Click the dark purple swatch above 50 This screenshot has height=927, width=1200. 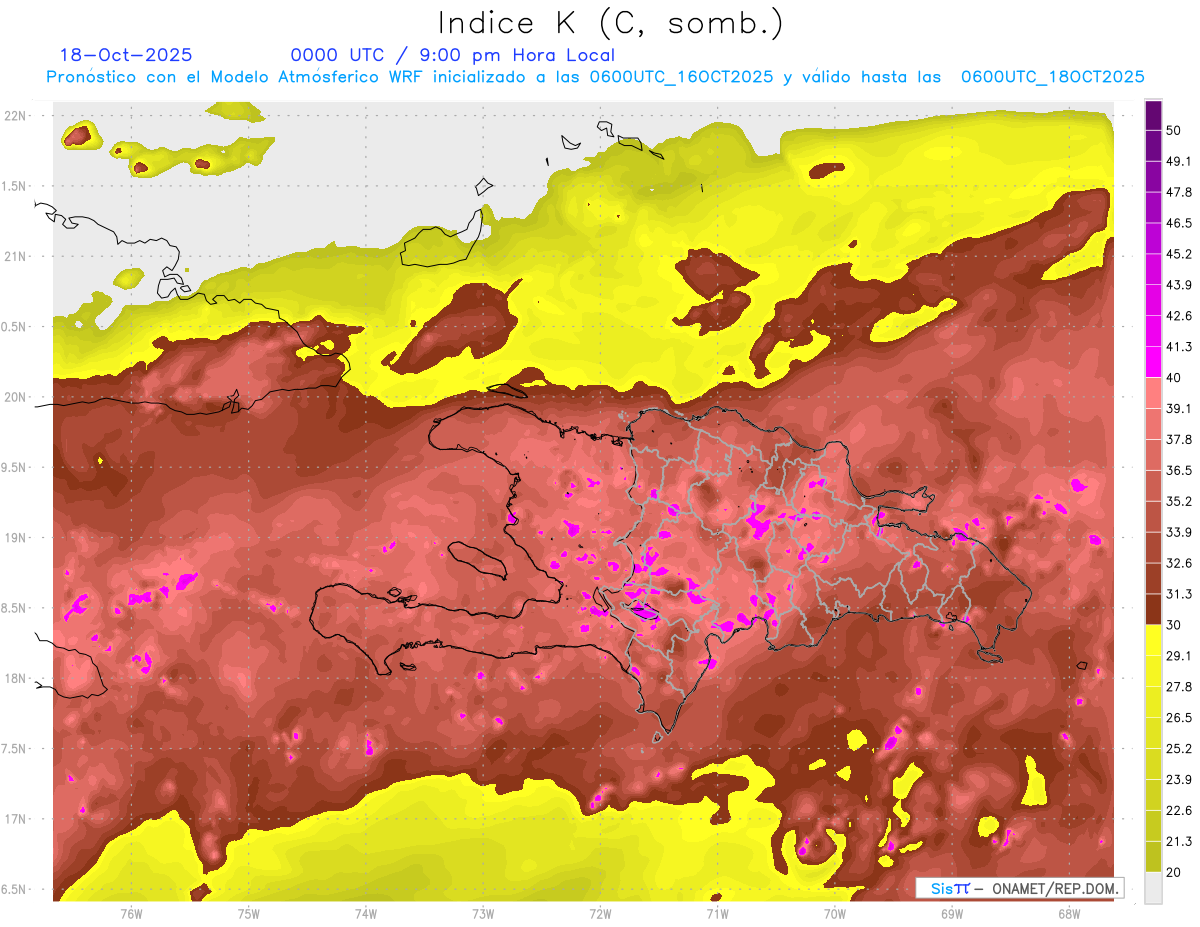(1153, 116)
